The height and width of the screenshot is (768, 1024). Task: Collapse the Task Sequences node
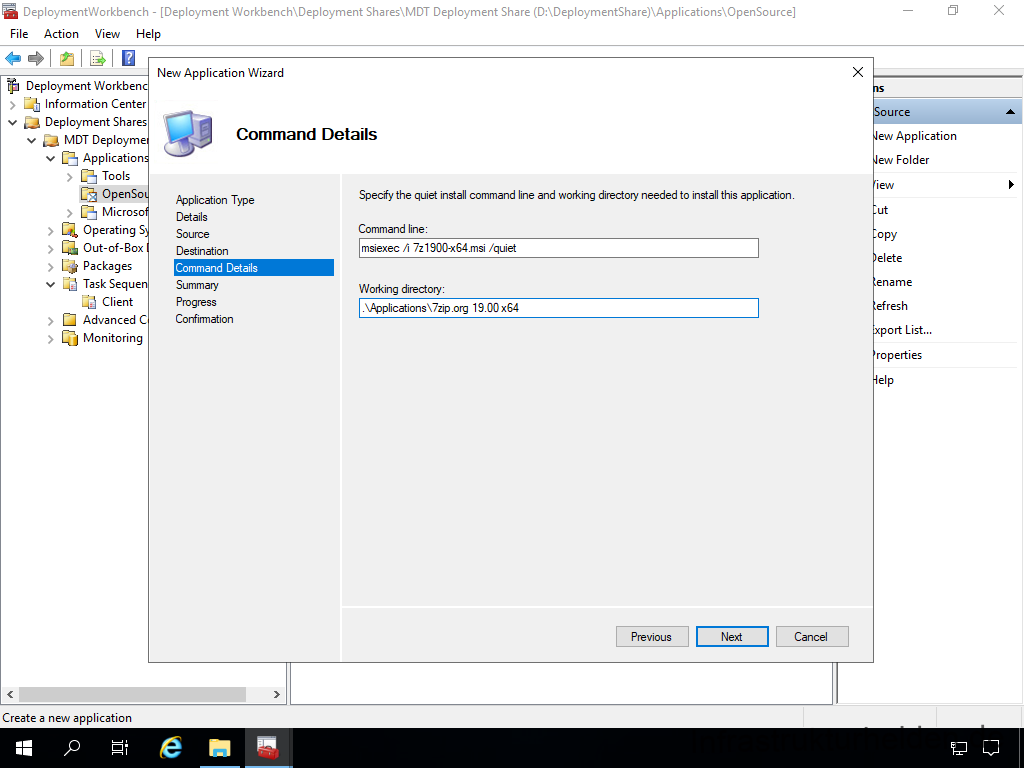click(x=50, y=284)
